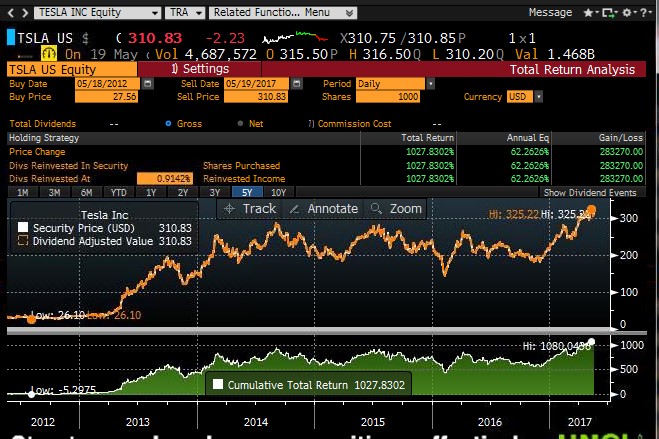The width and height of the screenshot is (659, 439).
Task: Click the Annotate button
Action: click(324, 208)
